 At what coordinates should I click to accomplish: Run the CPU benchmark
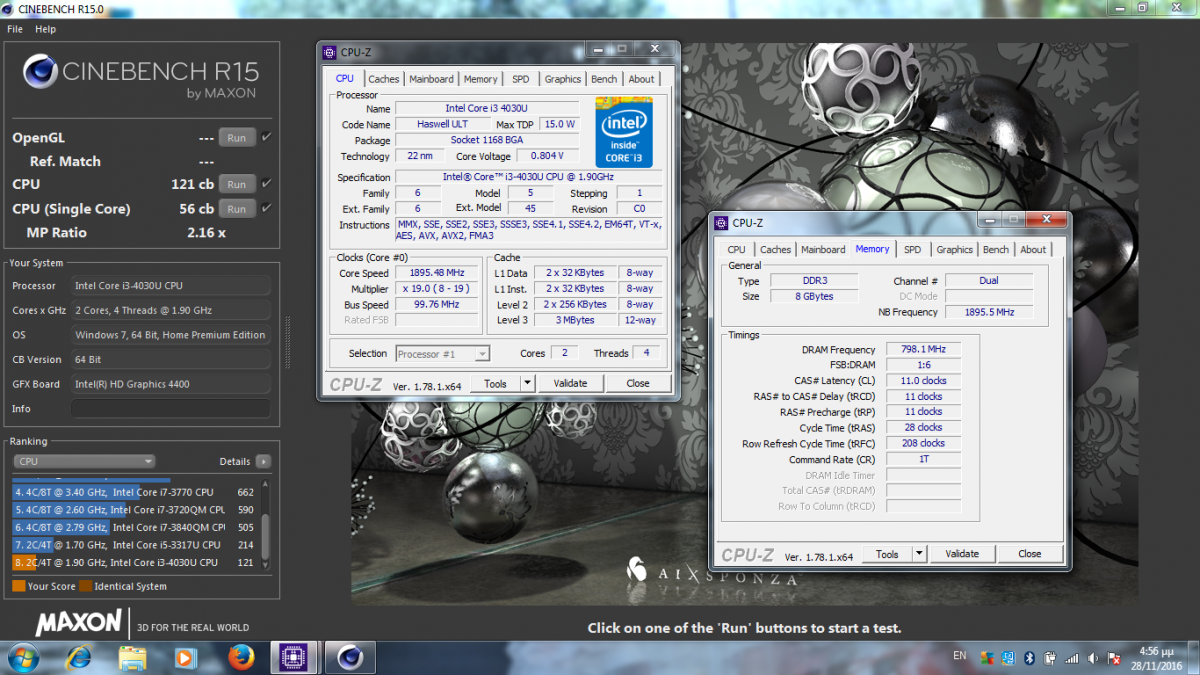(236, 184)
